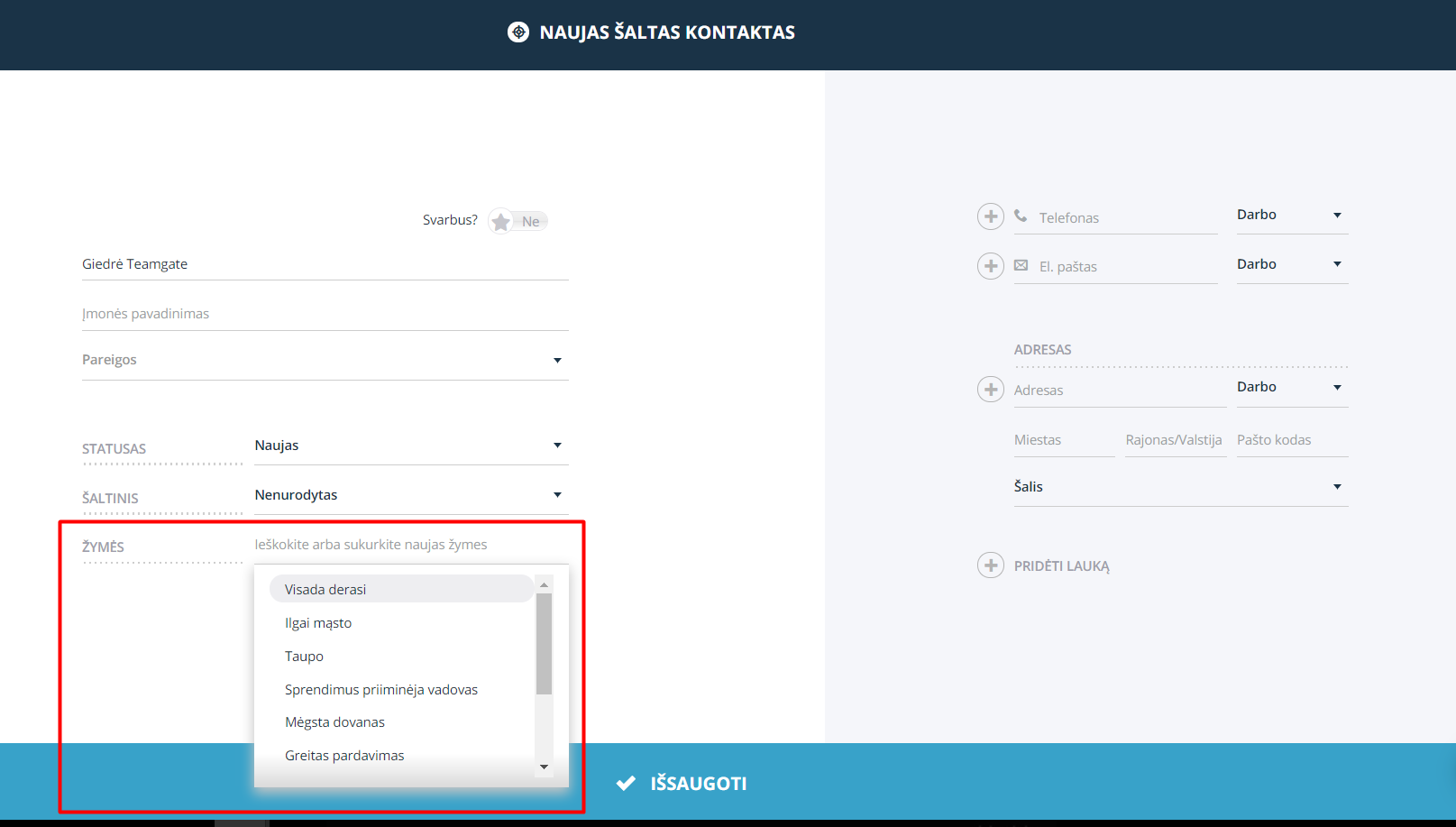Open the email type Darbo dropdown
The height and width of the screenshot is (827, 1456).
[1292, 264]
